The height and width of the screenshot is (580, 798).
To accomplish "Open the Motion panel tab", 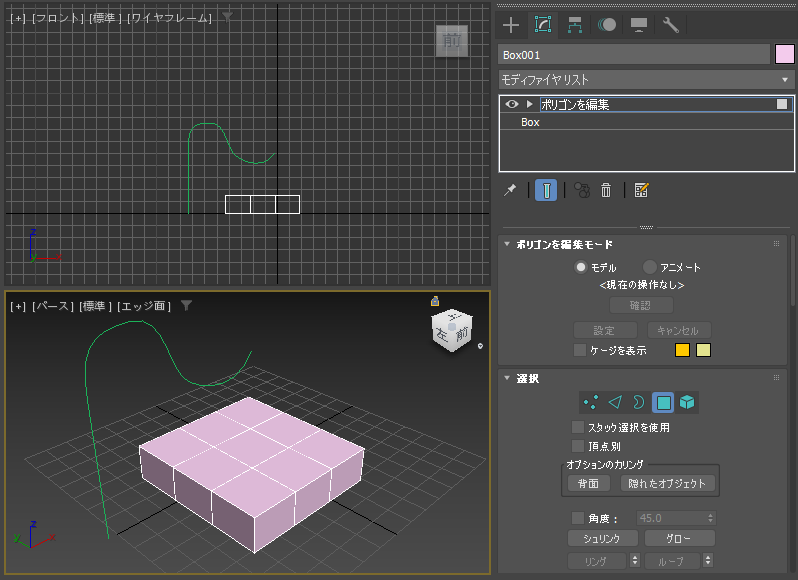I will [607, 25].
